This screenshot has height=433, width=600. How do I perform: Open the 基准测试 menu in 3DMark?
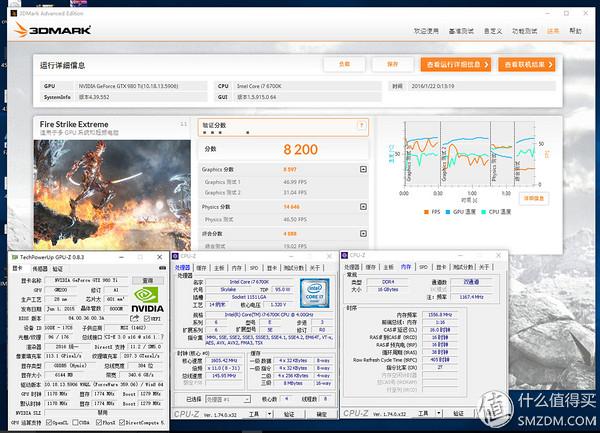(x=461, y=31)
